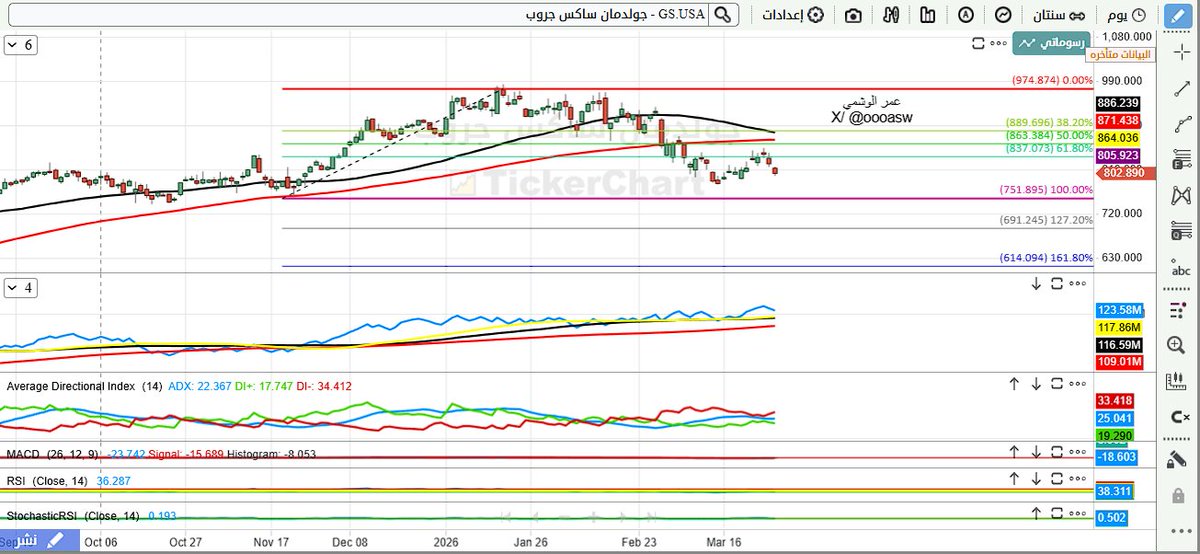Open volume pane three-dot options
Screen dimensions: 1200x554
click(1078, 284)
